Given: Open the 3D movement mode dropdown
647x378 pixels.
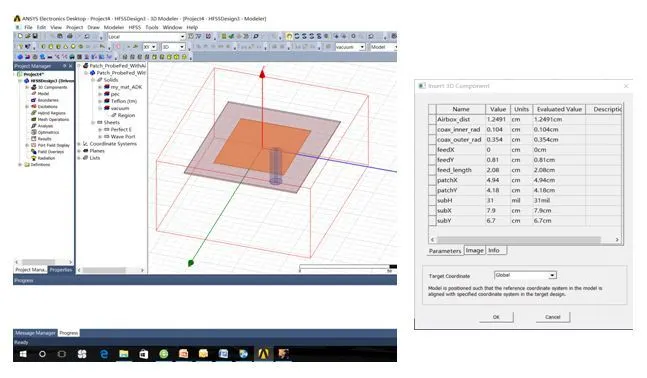Looking at the screenshot, I should [182, 47].
